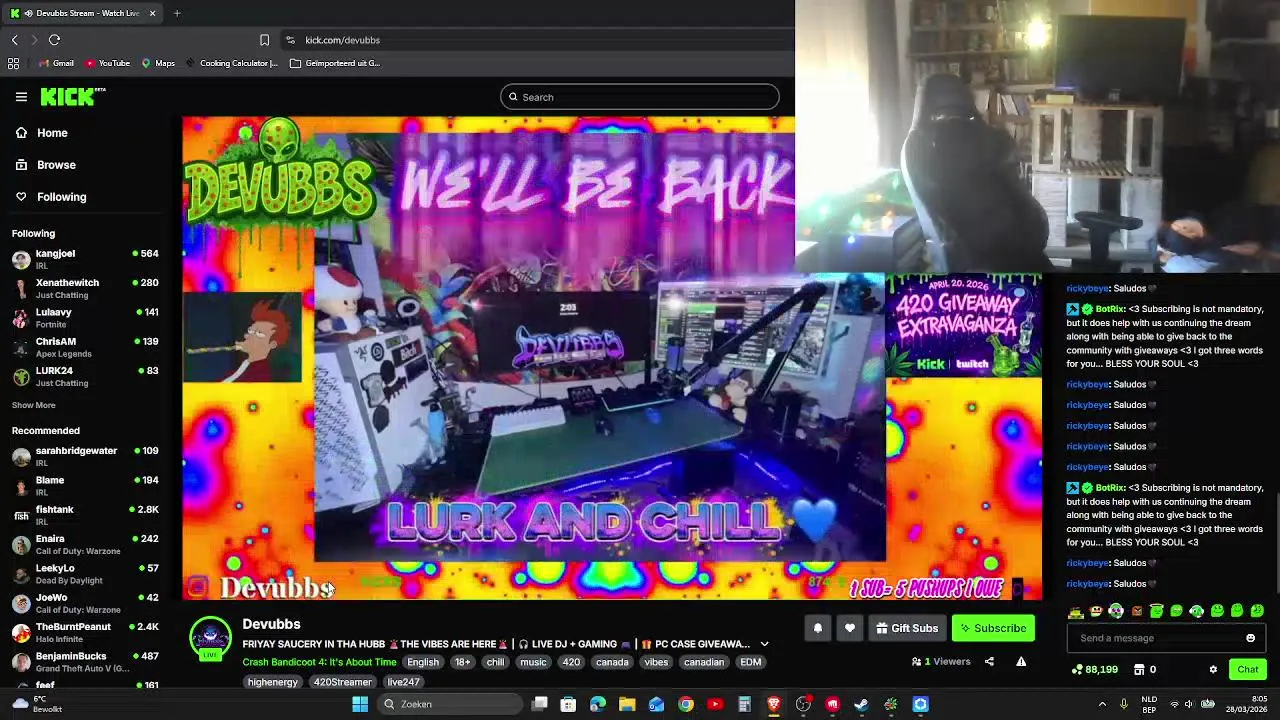Open Brave browser taskbar icon
Viewport: 1280px width, 720px height.
pyautogui.click(x=774, y=704)
